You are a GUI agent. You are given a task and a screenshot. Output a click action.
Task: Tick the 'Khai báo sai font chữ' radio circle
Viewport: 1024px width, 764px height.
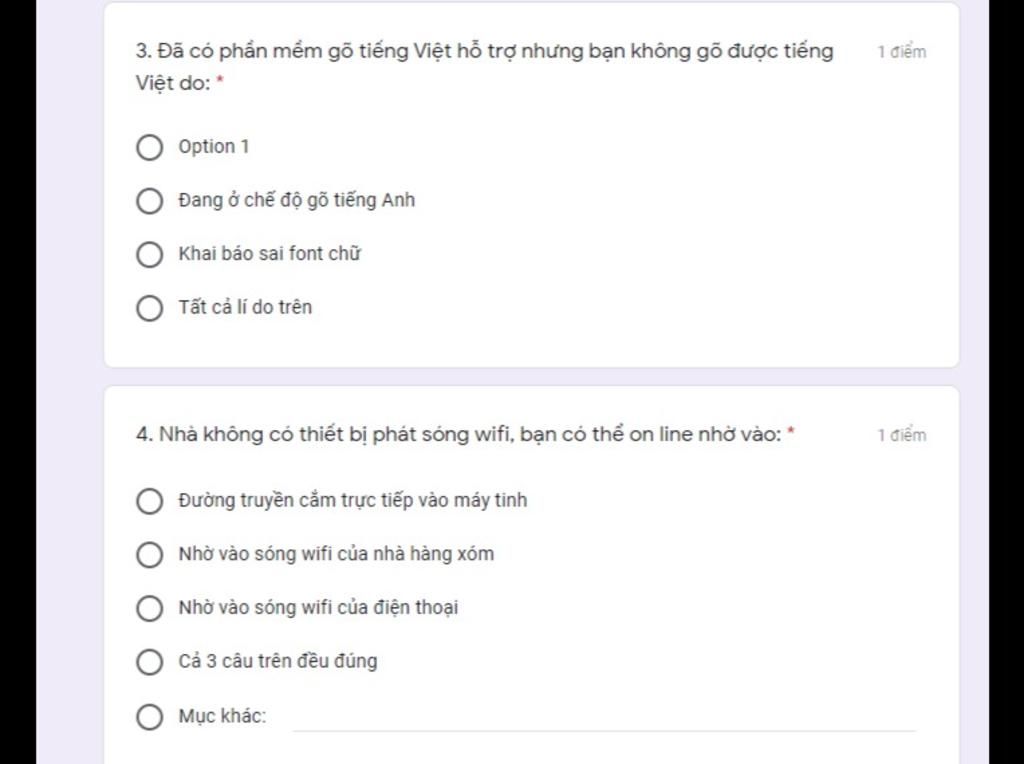[x=149, y=255]
